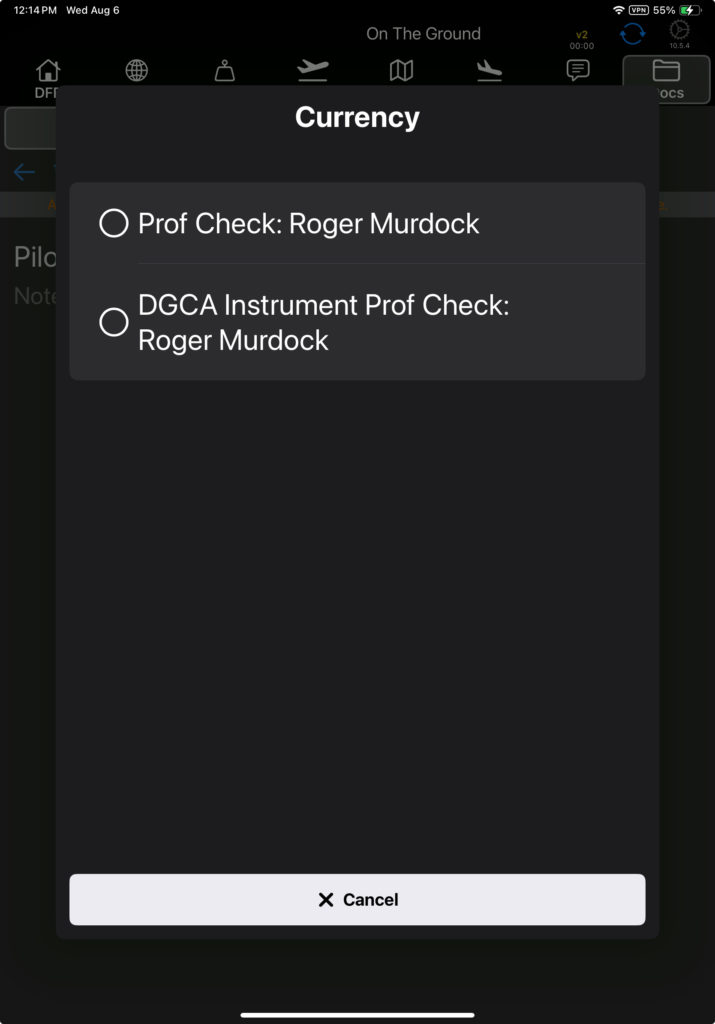Open the map icon
Image resolution: width=715 pixels, height=1024 pixels.
[x=402, y=71]
